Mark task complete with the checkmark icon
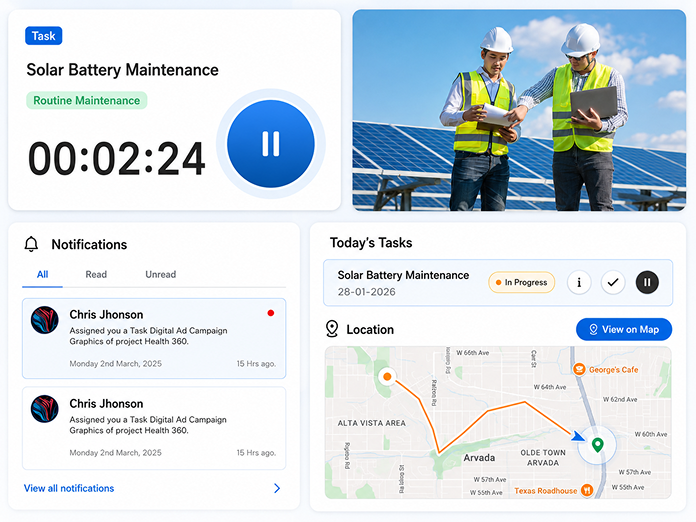The height and width of the screenshot is (522, 696). click(x=613, y=282)
